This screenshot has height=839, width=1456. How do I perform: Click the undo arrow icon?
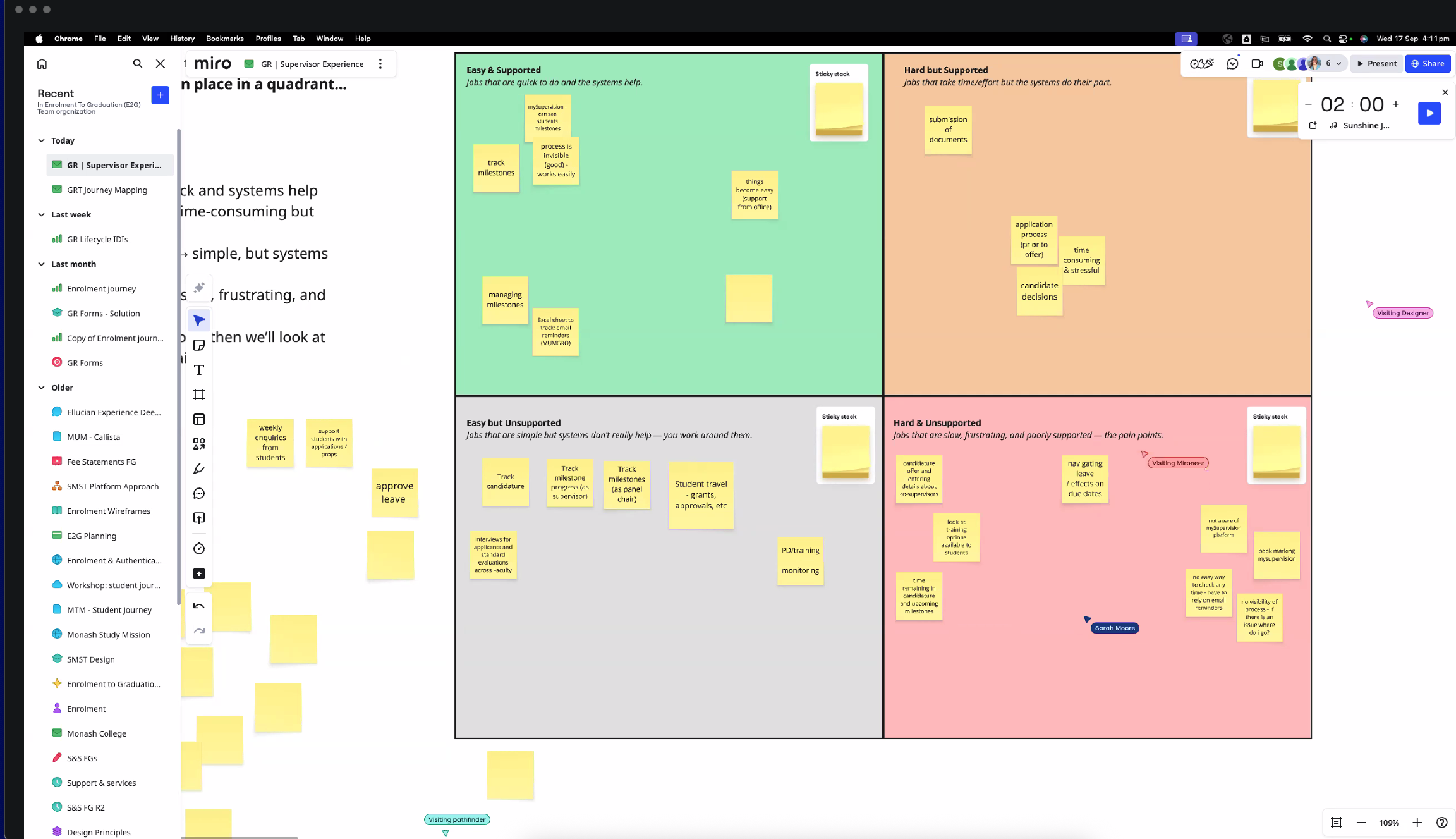[199, 605]
